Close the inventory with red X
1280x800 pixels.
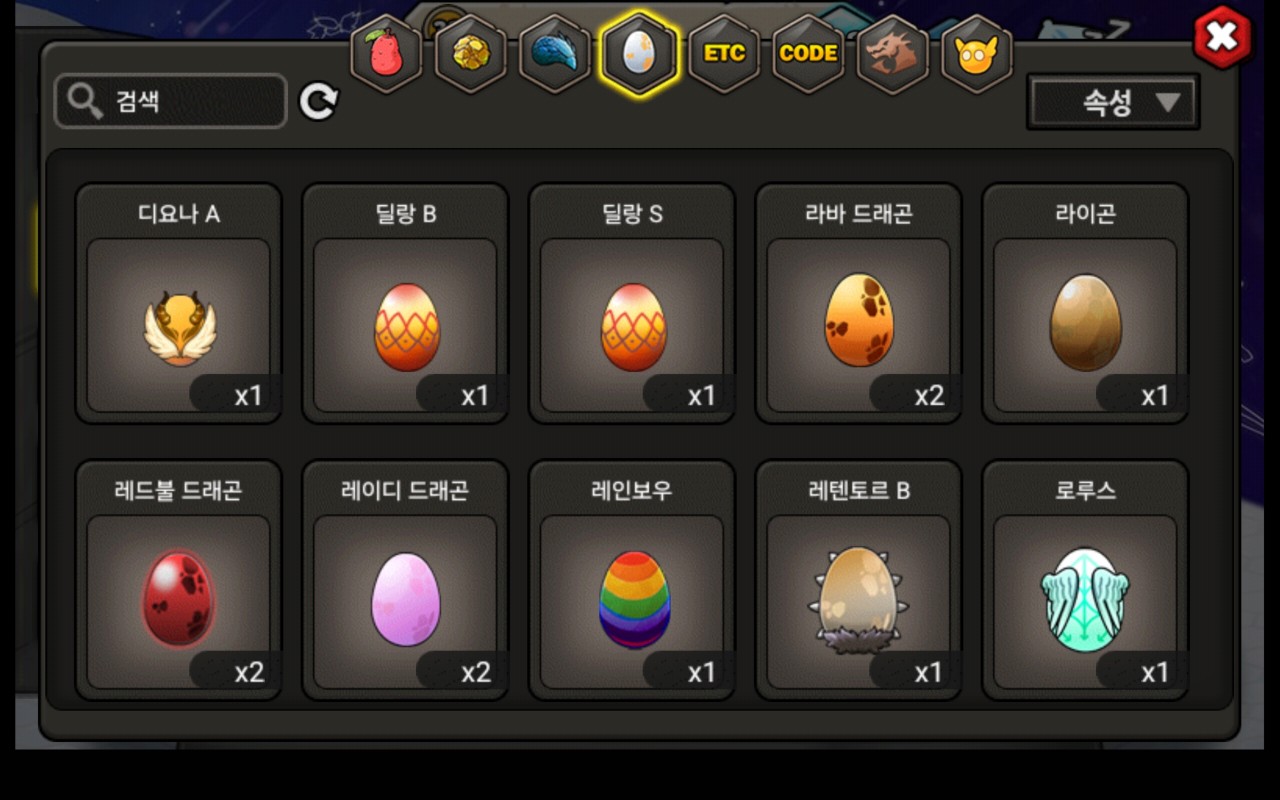pyautogui.click(x=1222, y=38)
